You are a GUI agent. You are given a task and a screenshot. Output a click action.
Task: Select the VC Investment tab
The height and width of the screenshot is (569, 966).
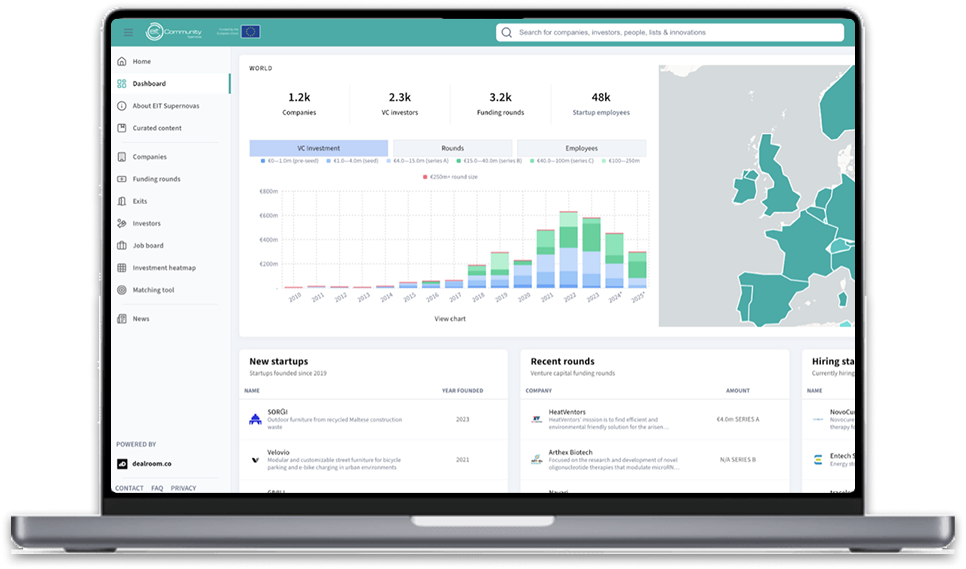point(318,148)
